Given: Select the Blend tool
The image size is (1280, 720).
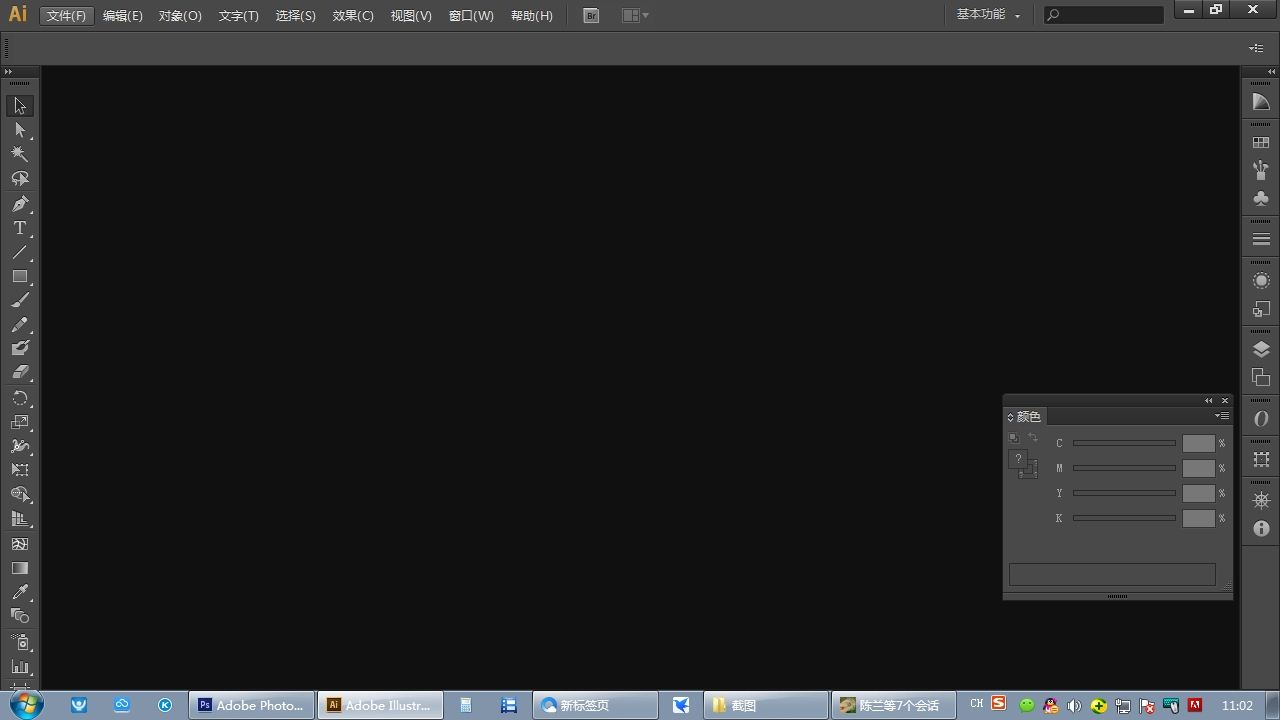Looking at the screenshot, I should tap(20, 616).
